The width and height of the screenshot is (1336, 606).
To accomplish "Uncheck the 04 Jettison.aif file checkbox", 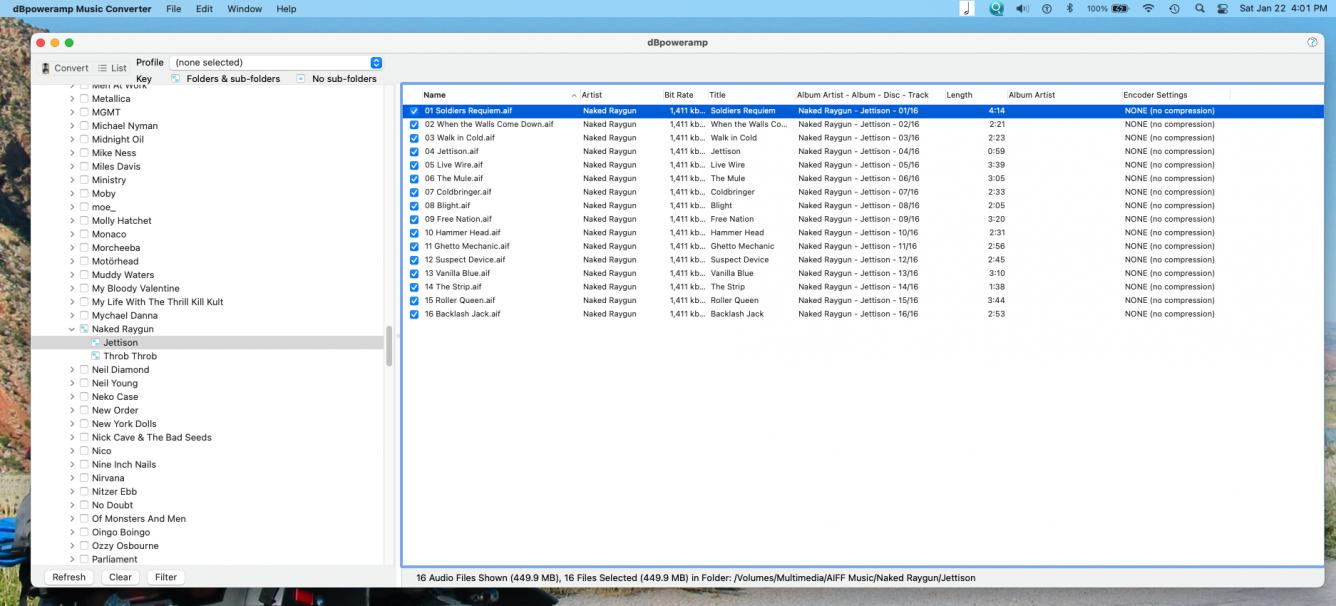I will tap(414, 152).
